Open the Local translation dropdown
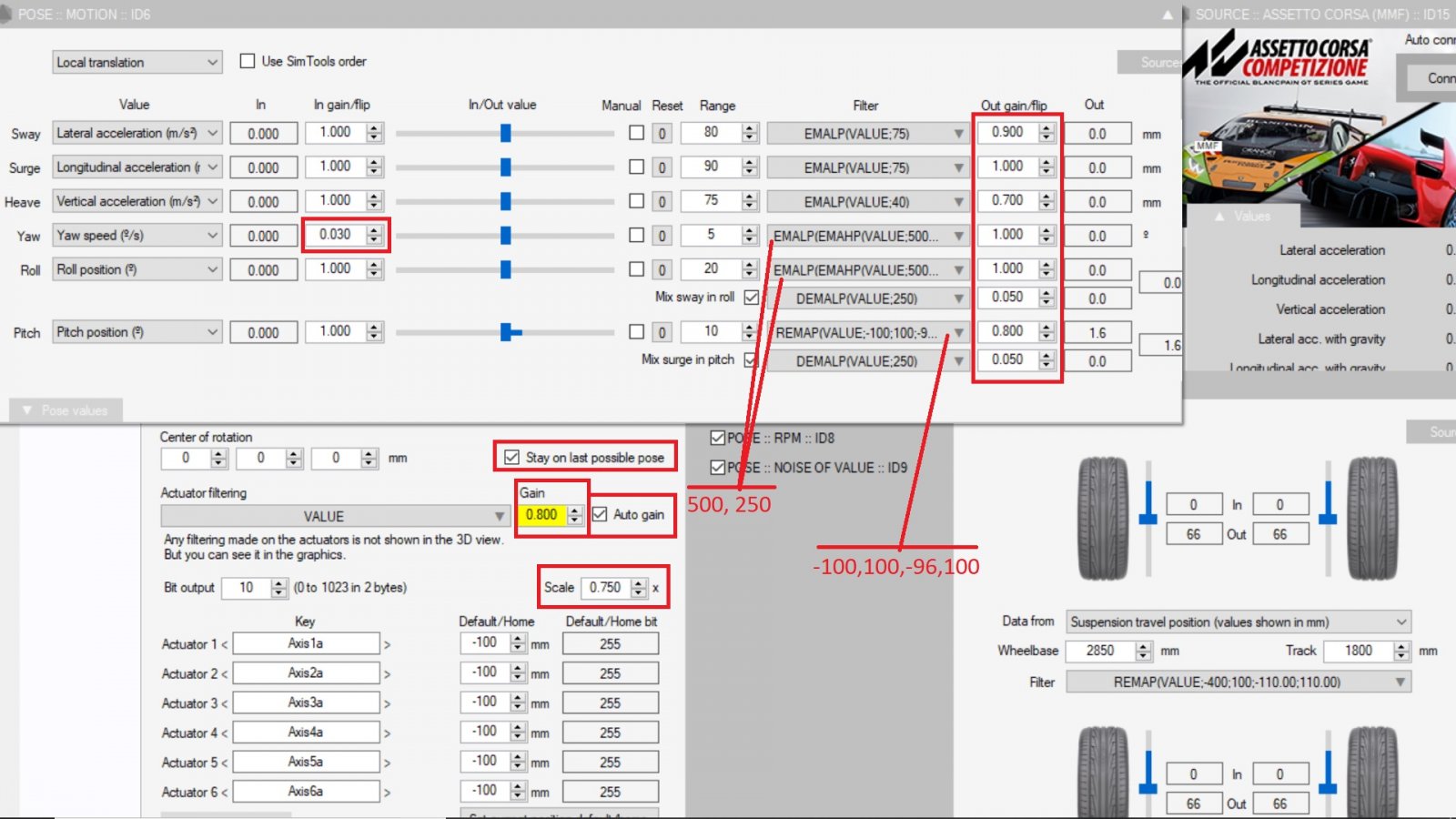This screenshot has height=819, width=1456. [136, 62]
